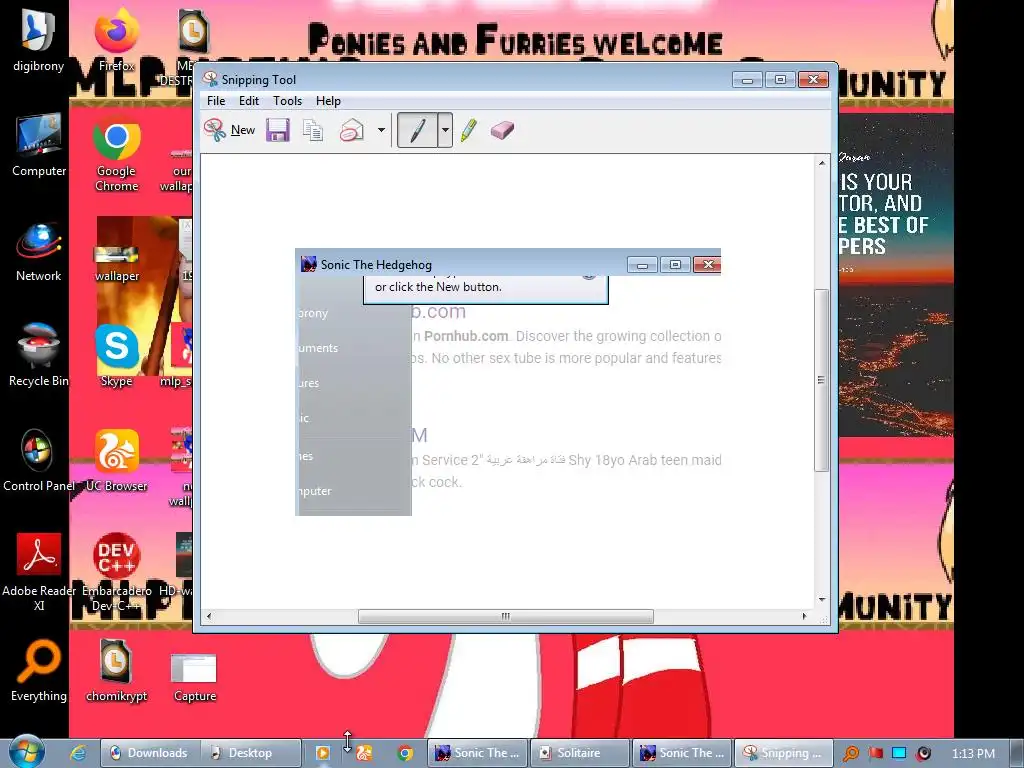Click the UC Browser taskbar icon
The image size is (1024, 768).
click(364, 753)
